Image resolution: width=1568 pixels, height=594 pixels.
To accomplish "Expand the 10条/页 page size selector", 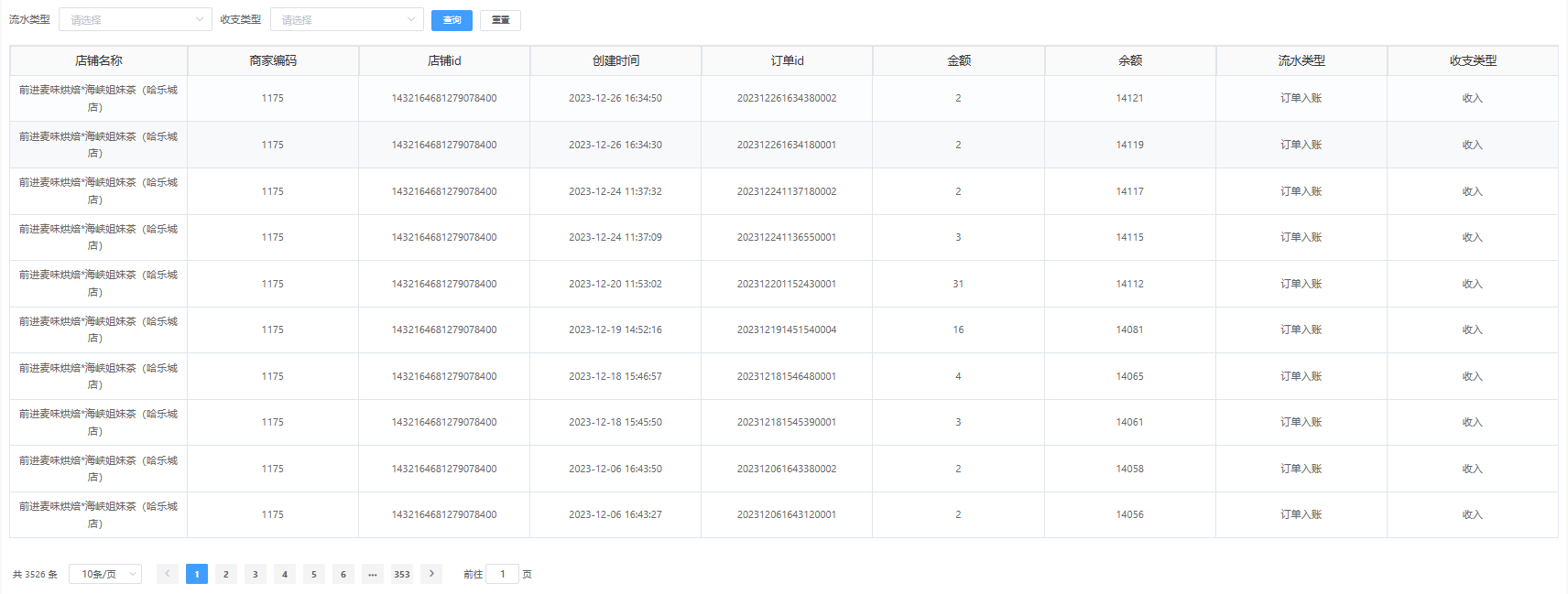I will [105, 574].
